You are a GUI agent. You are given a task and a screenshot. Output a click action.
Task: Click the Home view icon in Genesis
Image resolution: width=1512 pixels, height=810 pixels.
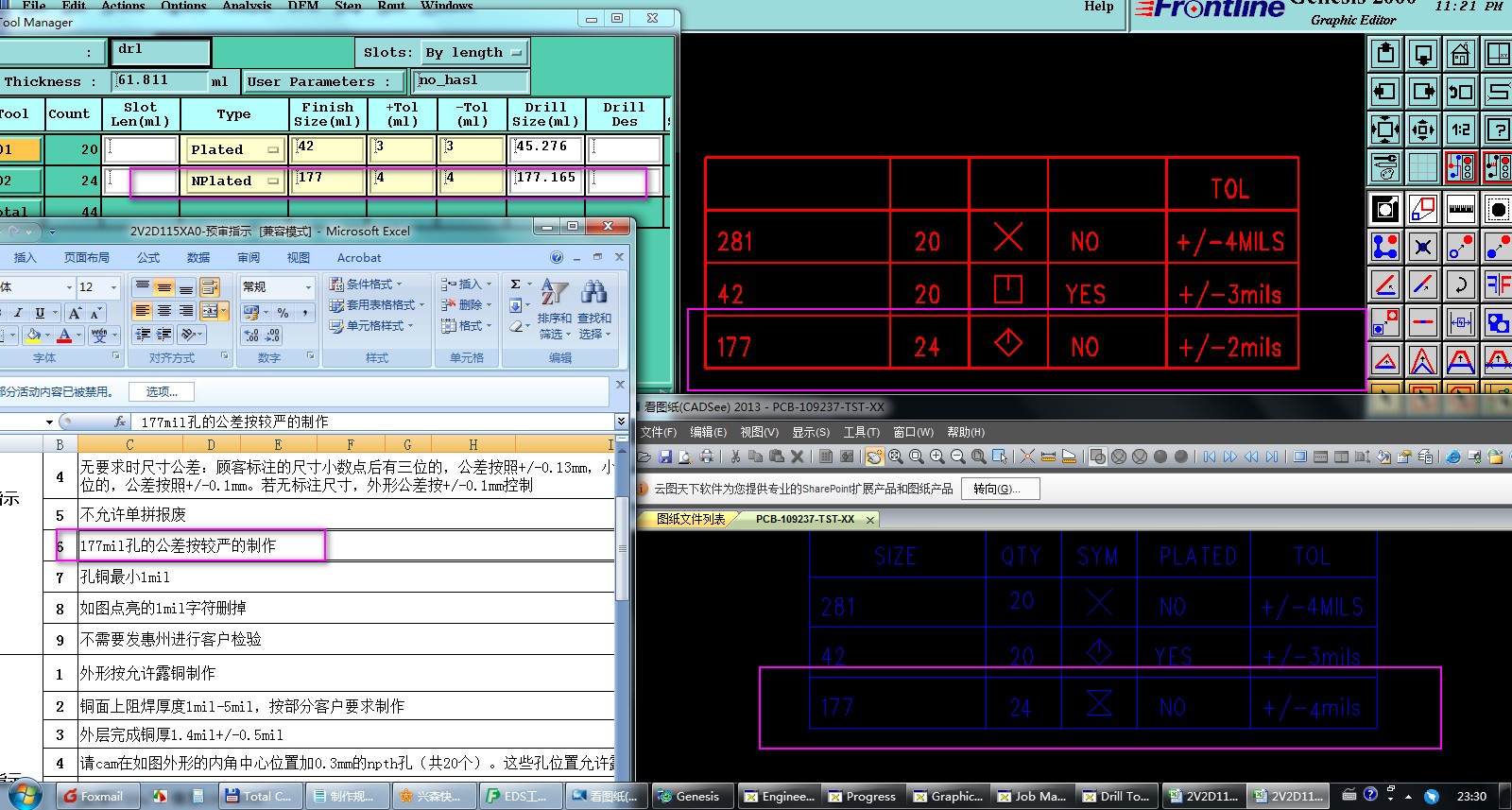[x=1460, y=54]
